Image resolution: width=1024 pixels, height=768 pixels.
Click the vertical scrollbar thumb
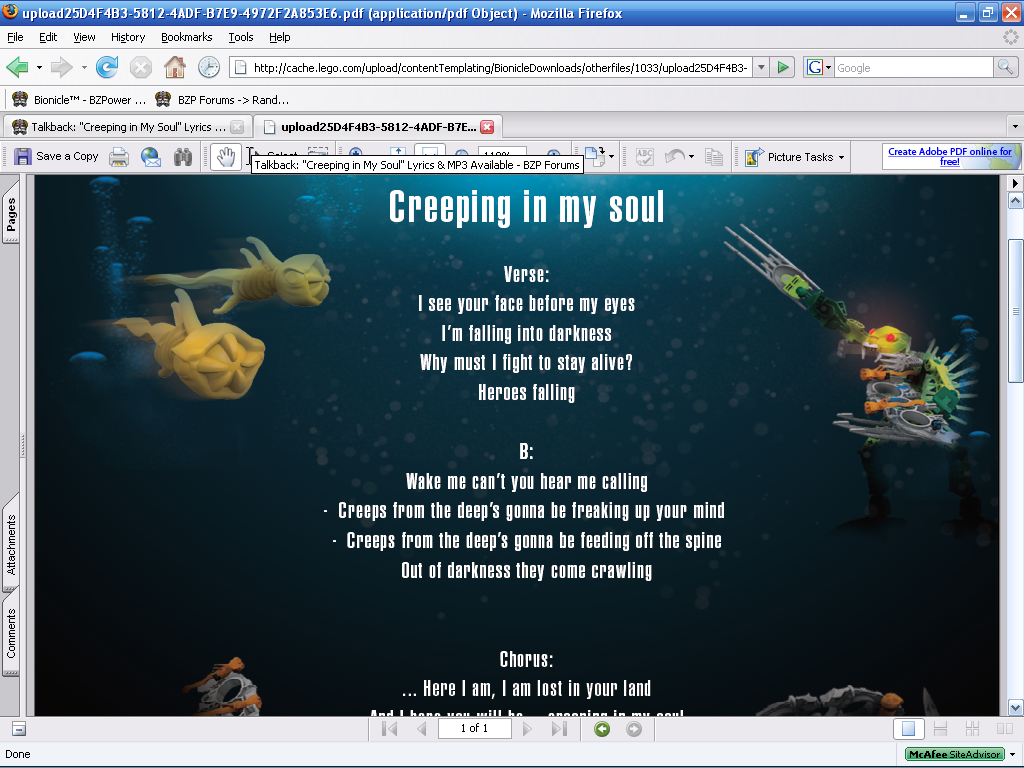tap(1016, 310)
